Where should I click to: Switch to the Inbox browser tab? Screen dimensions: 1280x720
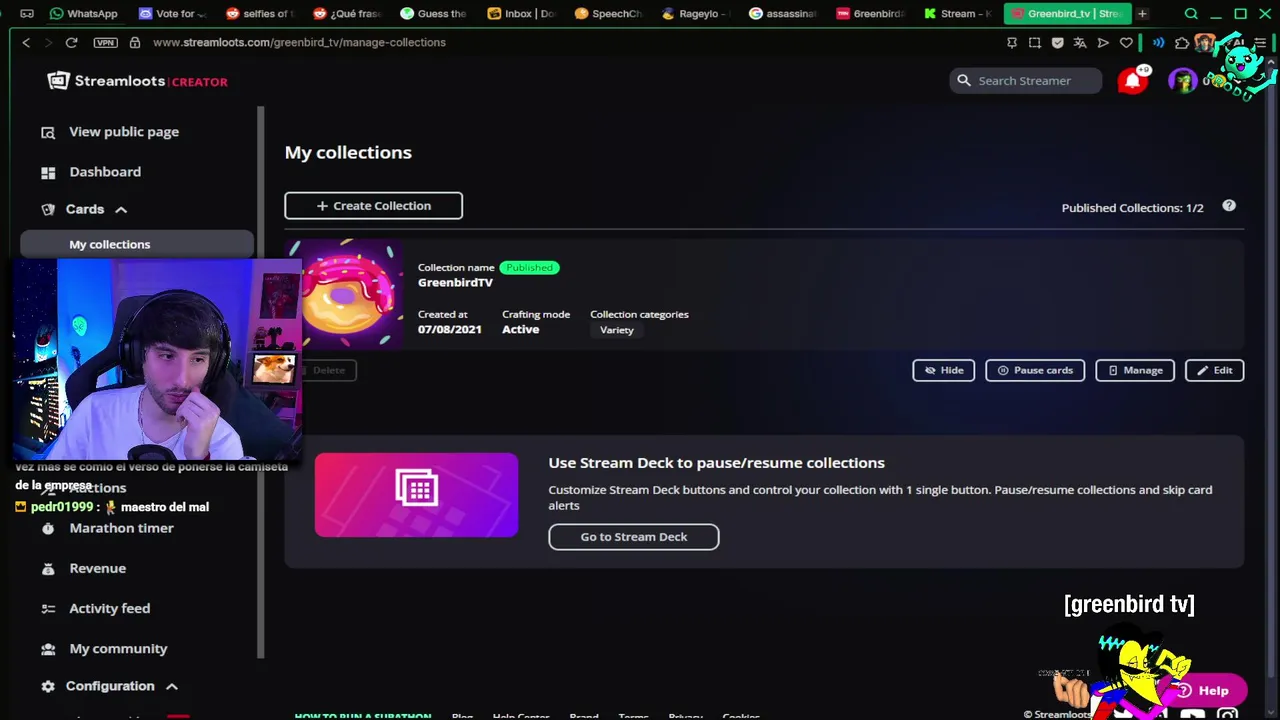tap(521, 14)
